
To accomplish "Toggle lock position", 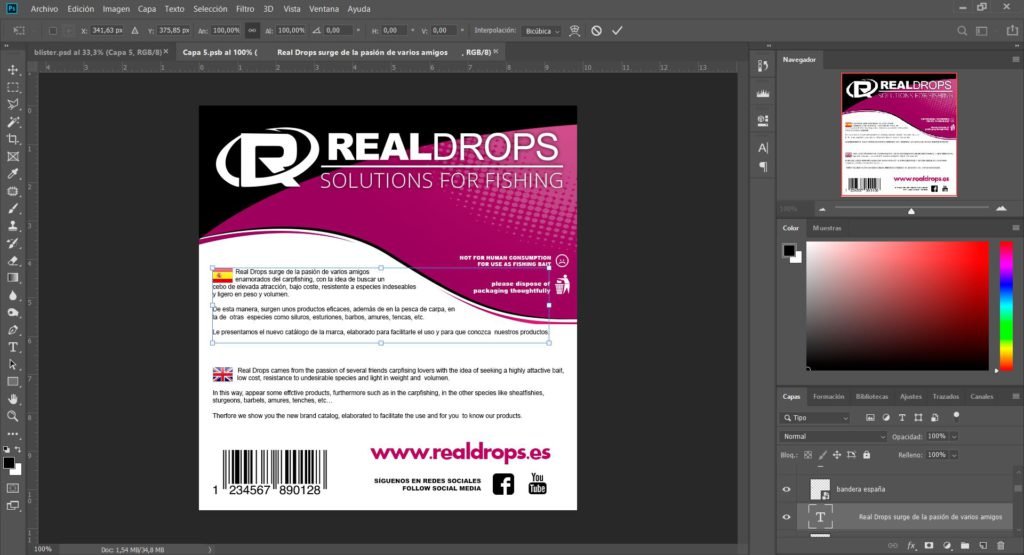I will pos(837,455).
